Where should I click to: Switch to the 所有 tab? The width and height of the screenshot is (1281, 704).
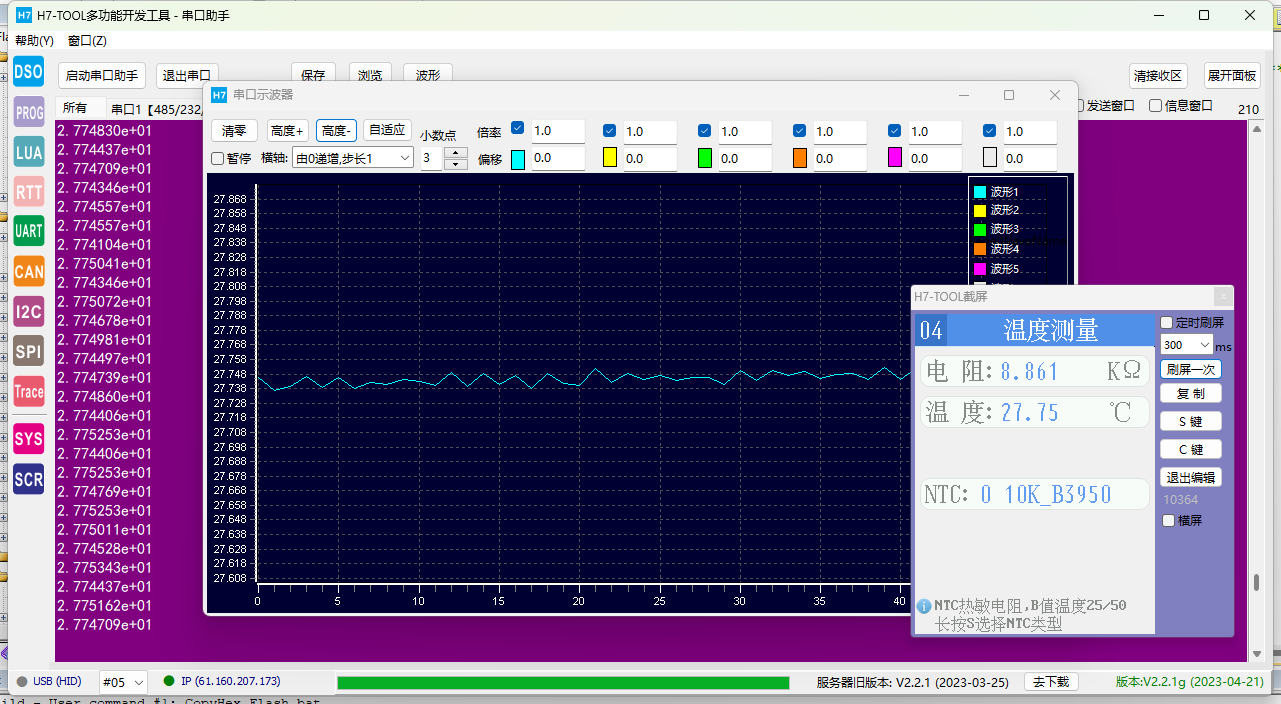pos(75,108)
